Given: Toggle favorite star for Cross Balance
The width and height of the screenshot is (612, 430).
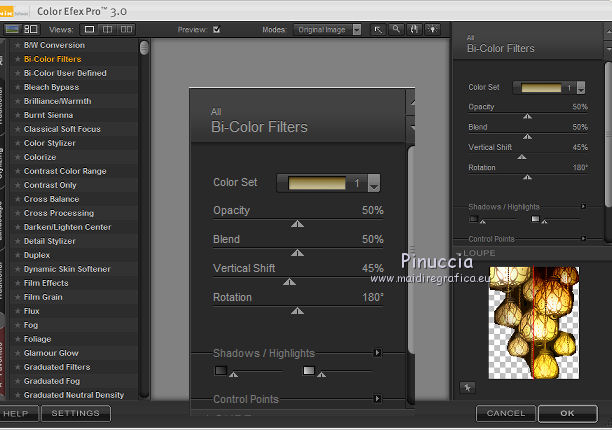Looking at the screenshot, I should (17, 199).
